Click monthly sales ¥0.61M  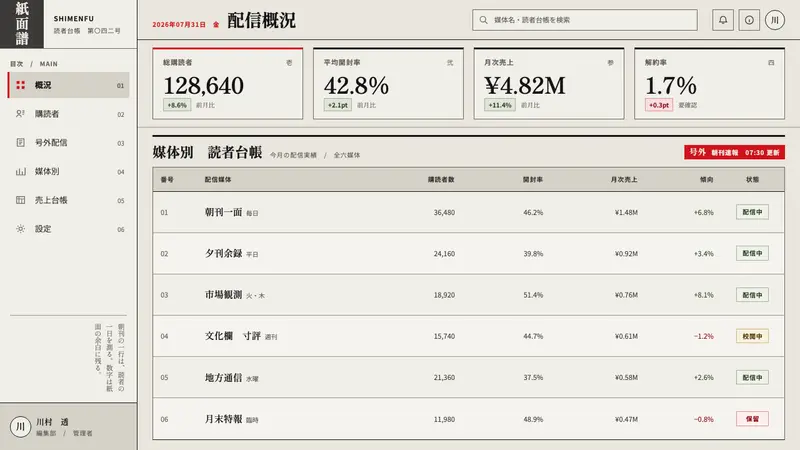[626, 336]
